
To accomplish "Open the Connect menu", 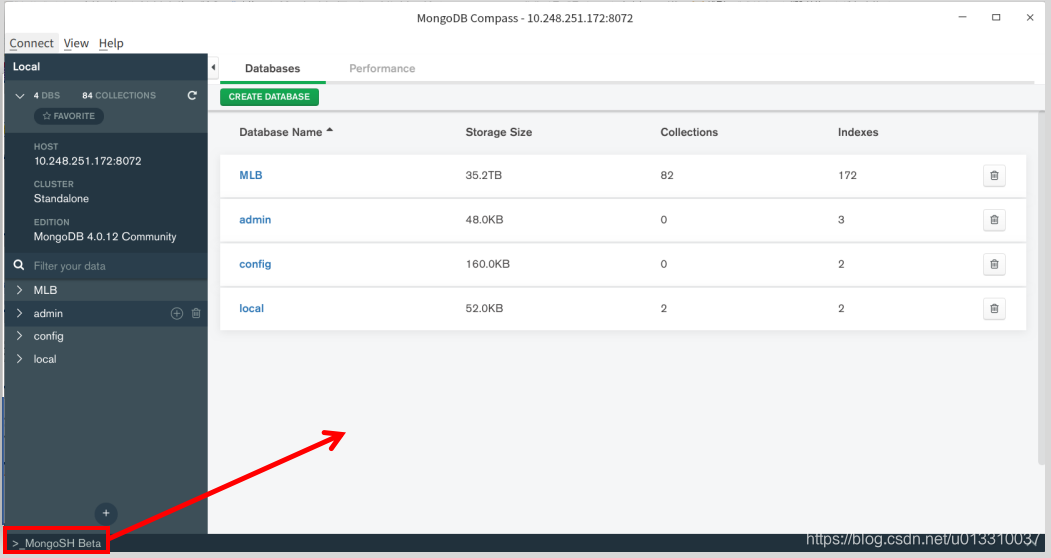I will (32, 43).
